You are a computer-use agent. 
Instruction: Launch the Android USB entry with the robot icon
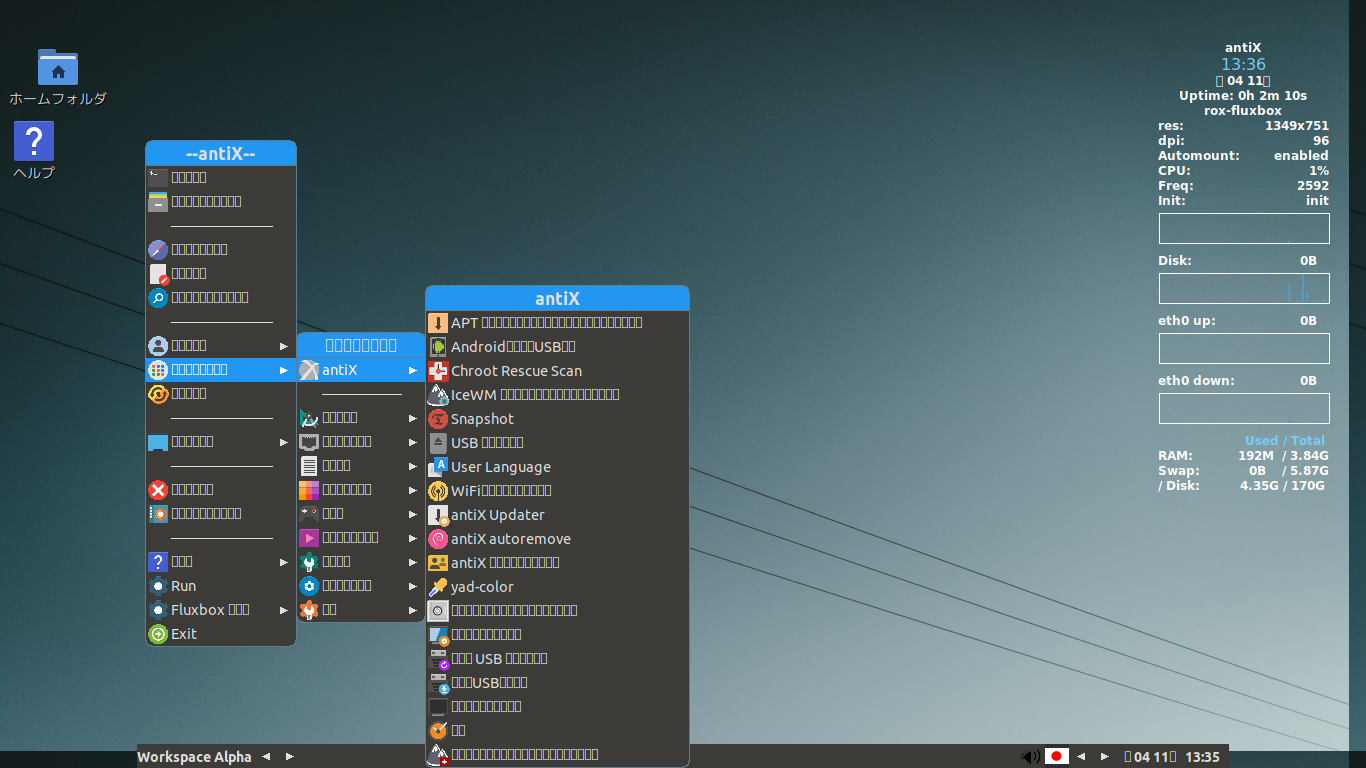(x=557, y=346)
